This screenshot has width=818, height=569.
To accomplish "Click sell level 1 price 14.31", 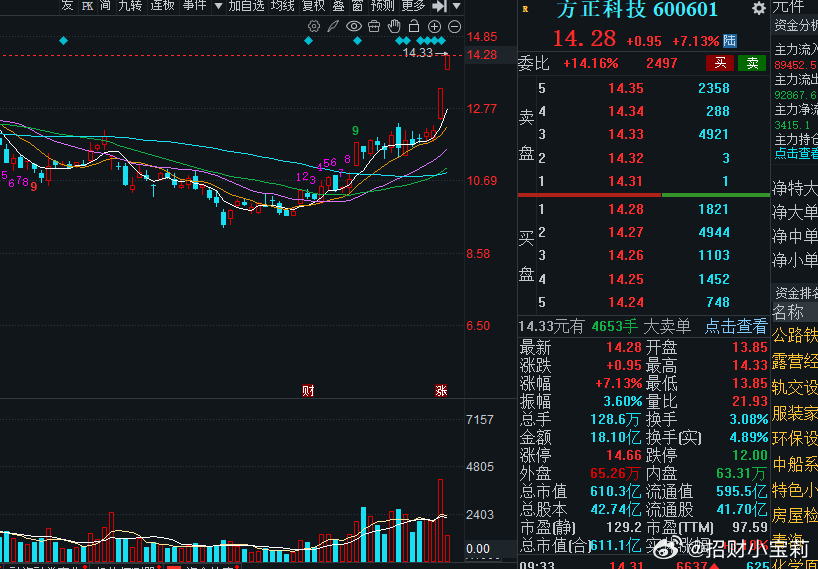I will (625, 181).
